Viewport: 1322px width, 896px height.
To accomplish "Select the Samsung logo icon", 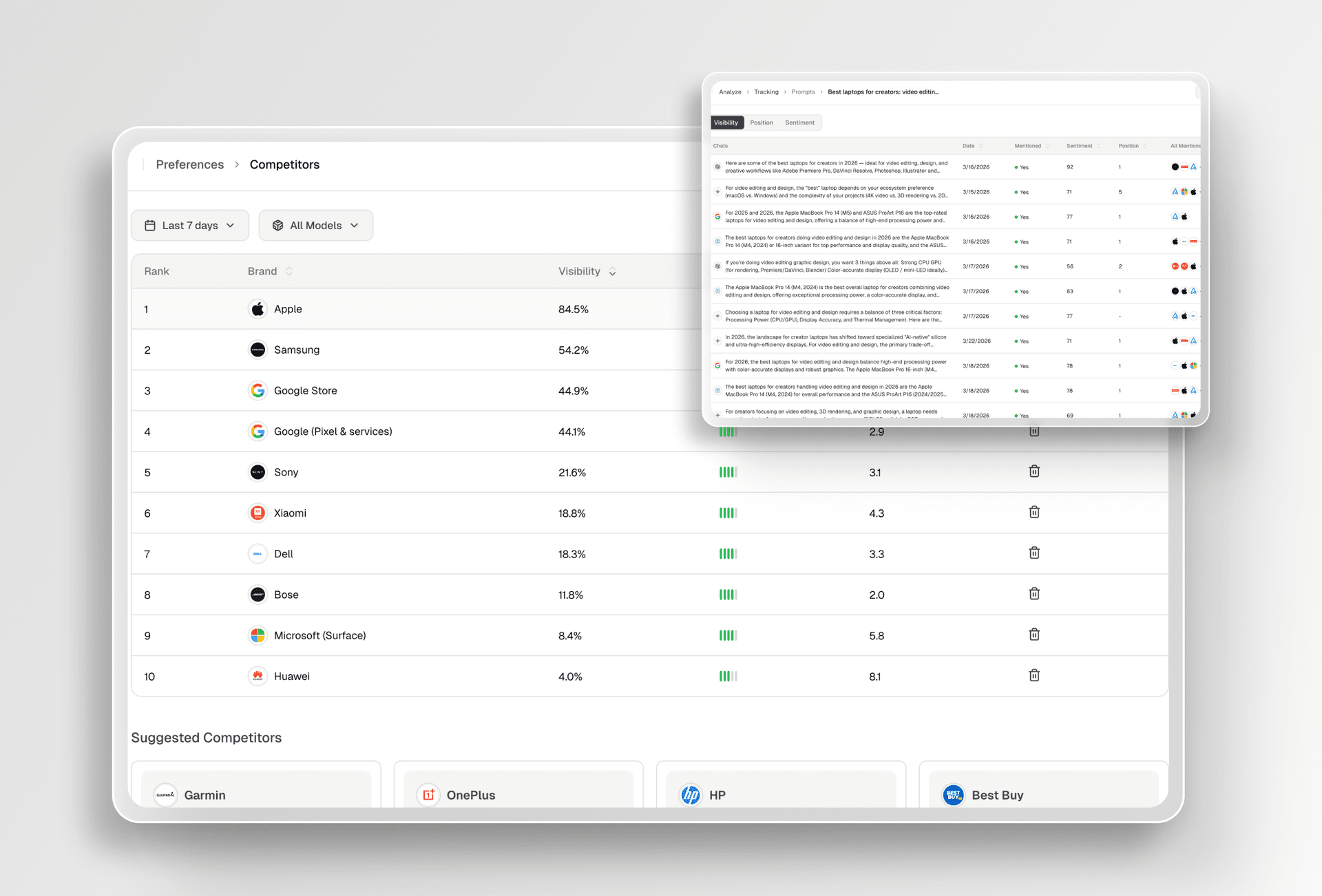I will coord(258,350).
